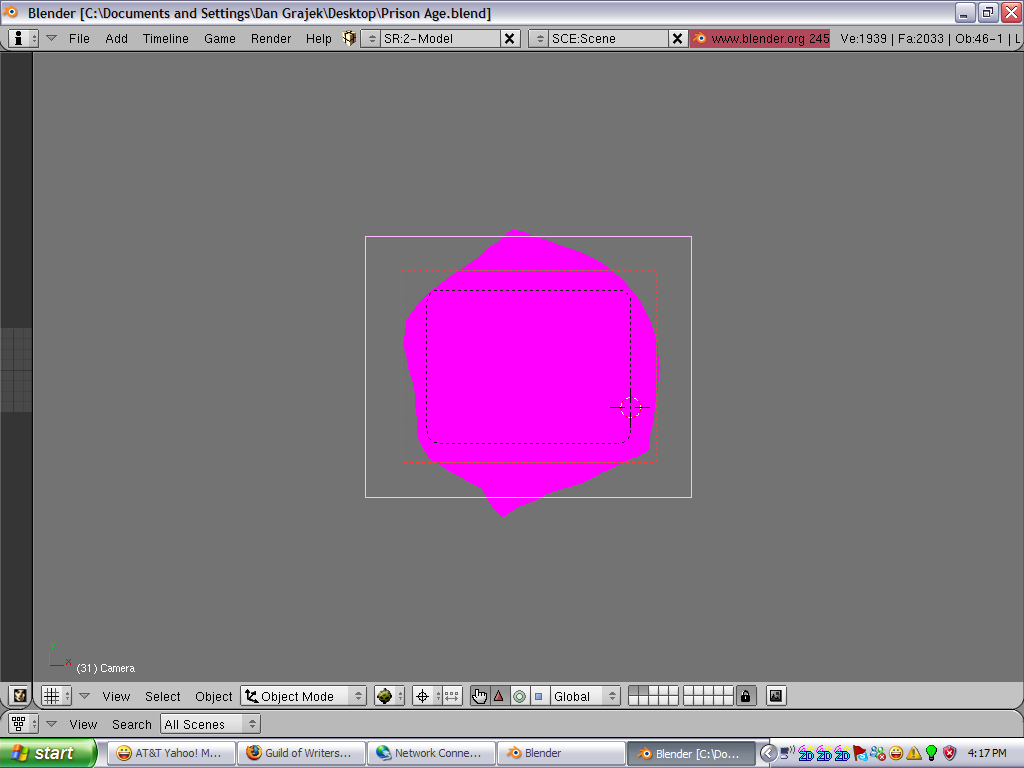
Task: Edit the SCE:Scene name field
Action: pyautogui.click(x=609, y=39)
